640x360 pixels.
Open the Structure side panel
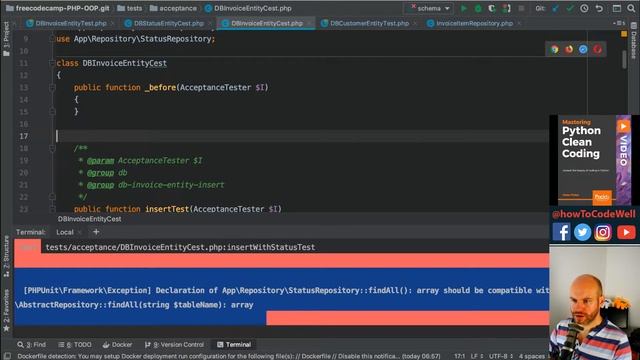pos(6,256)
